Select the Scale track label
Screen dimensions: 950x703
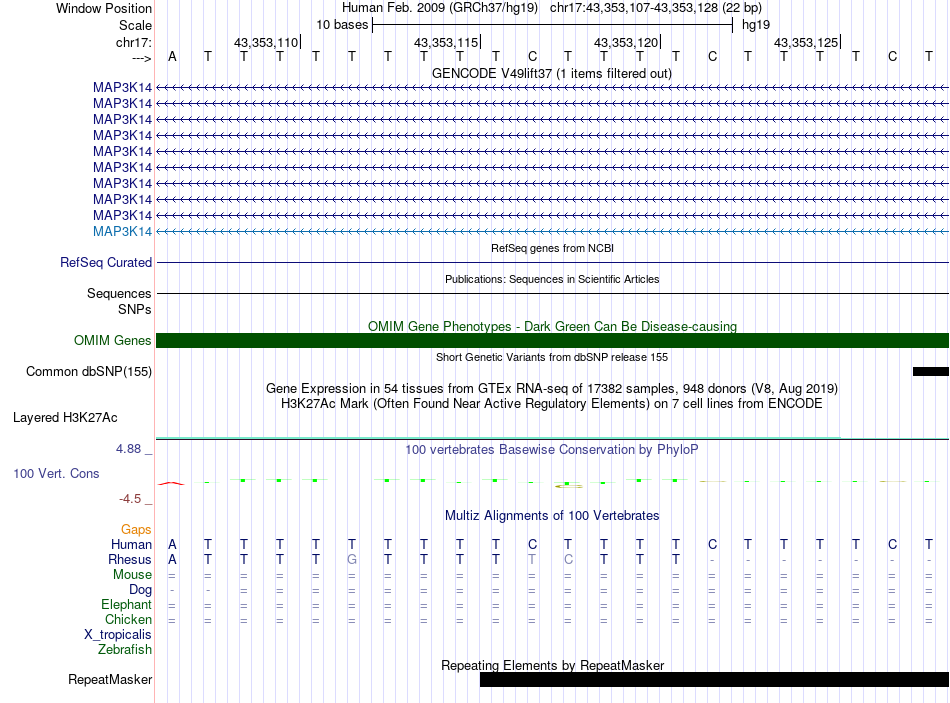(135, 25)
